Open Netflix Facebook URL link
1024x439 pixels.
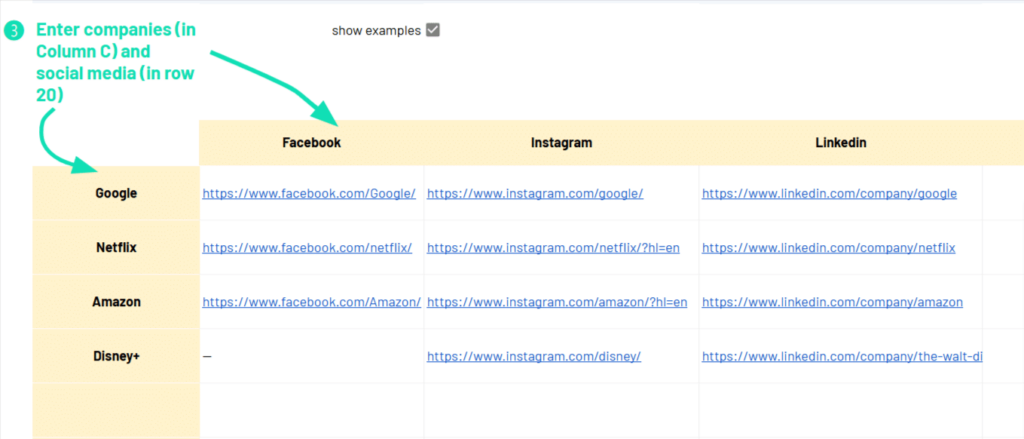coord(307,248)
